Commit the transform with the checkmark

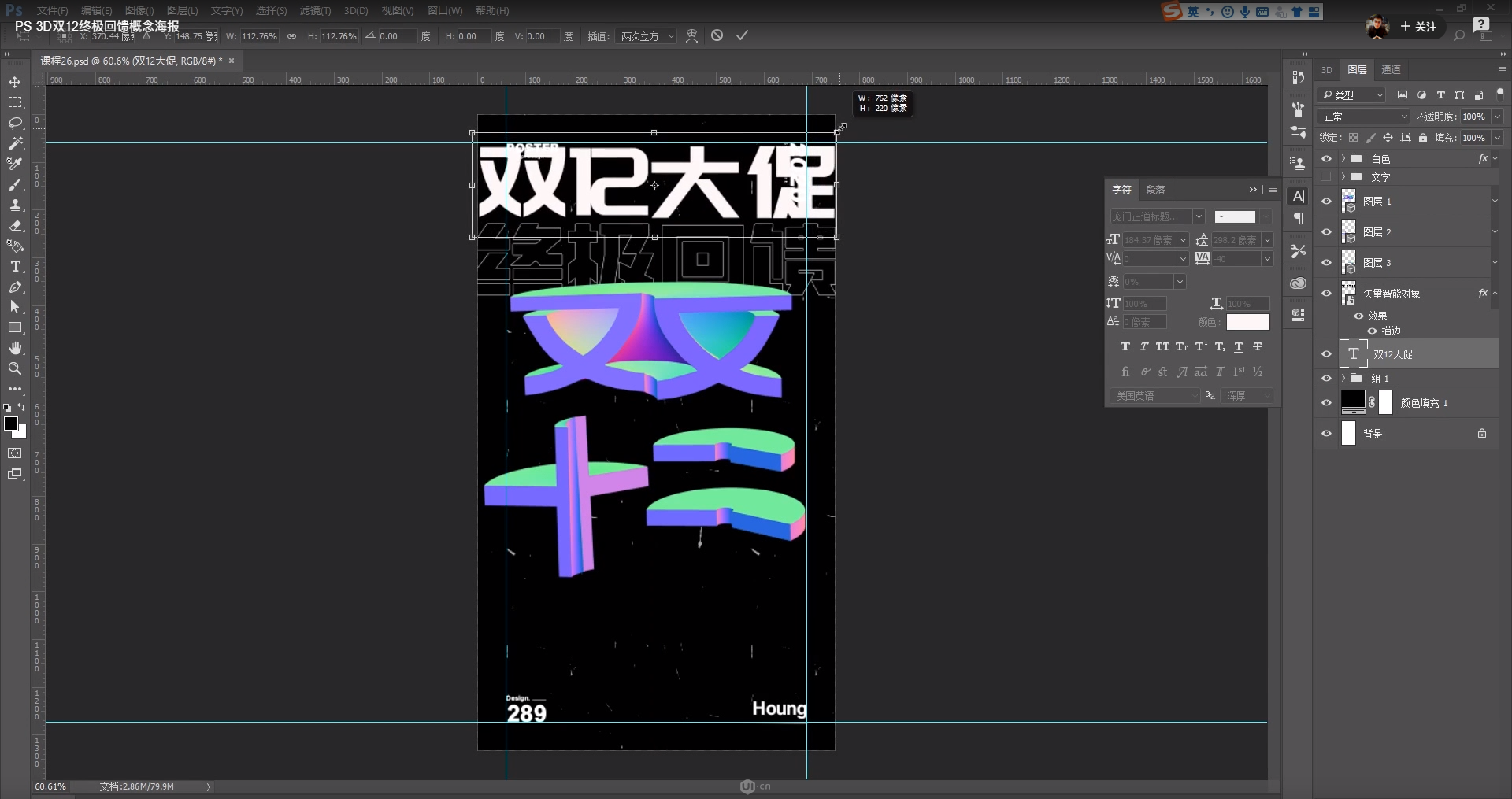click(x=742, y=35)
